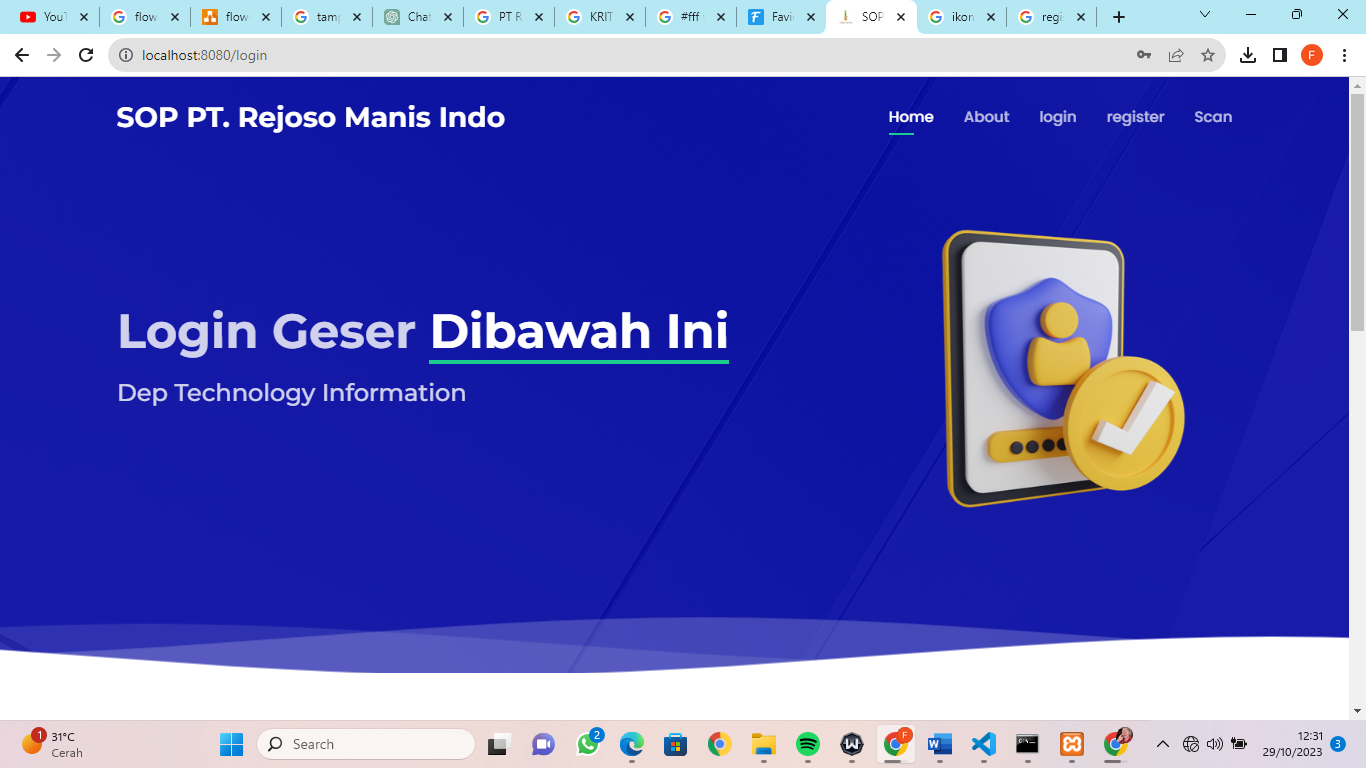This screenshot has width=1366, height=768.
Task: Open the About nav link
Action: click(x=986, y=117)
